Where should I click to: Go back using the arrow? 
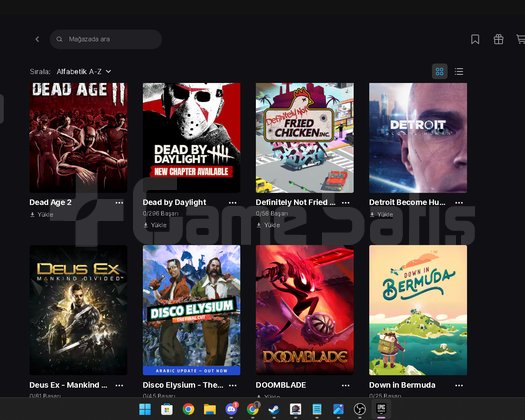tap(37, 39)
